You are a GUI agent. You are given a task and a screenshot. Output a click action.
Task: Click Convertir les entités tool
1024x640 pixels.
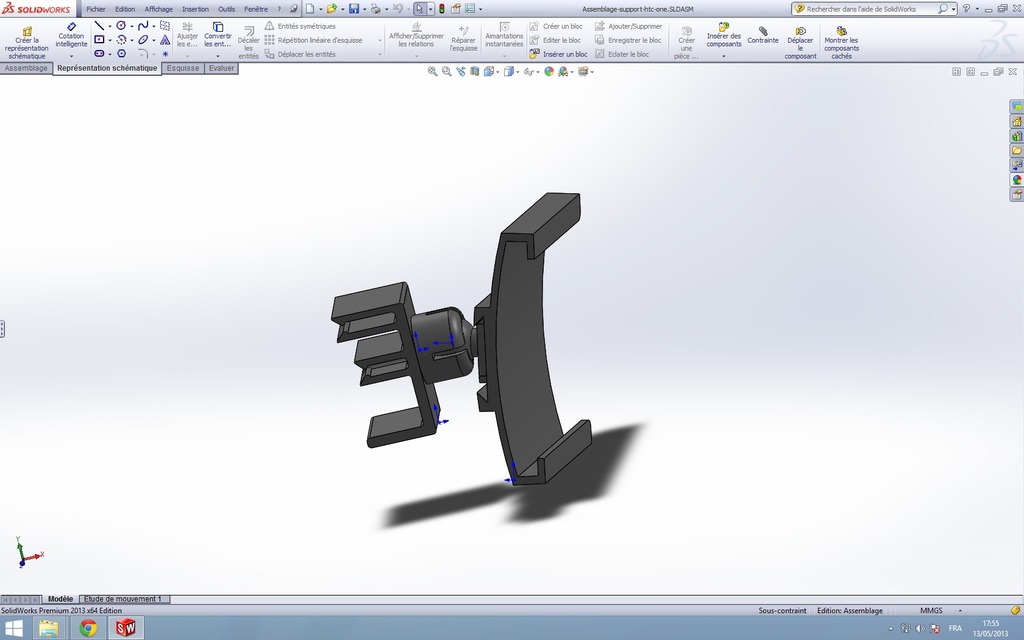(217, 35)
